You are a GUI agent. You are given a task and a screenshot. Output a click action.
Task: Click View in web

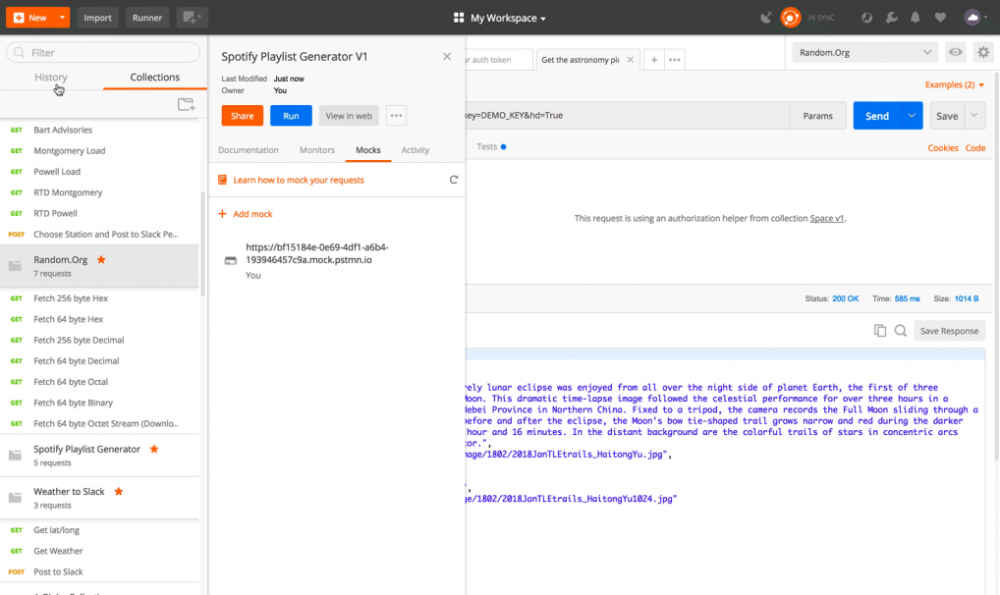pyautogui.click(x=348, y=115)
